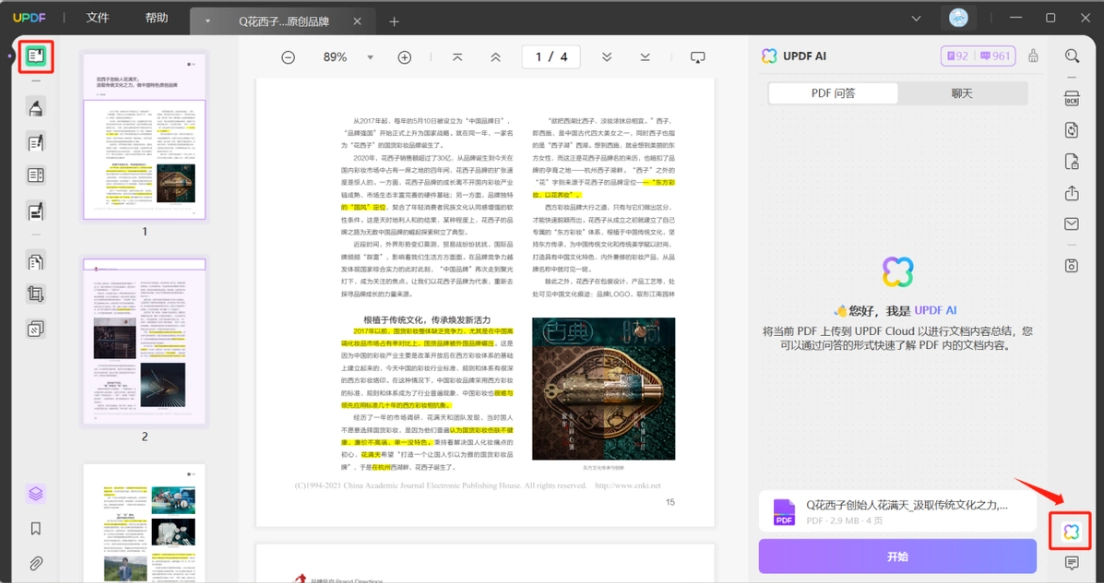1104x583 pixels.
Task: Open the Share upload icon
Action: click(1072, 193)
